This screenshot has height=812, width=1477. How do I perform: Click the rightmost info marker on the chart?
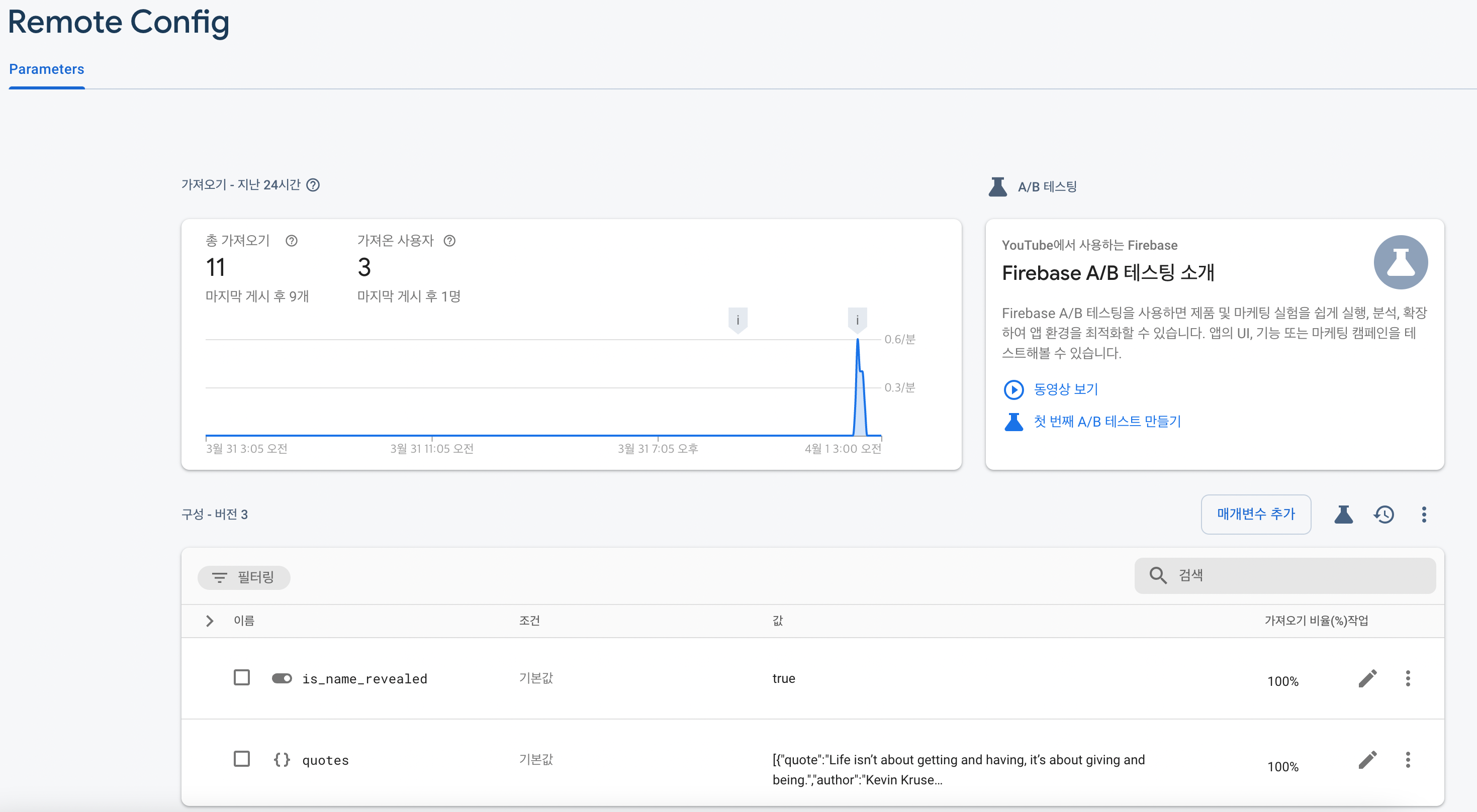point(857,320)
